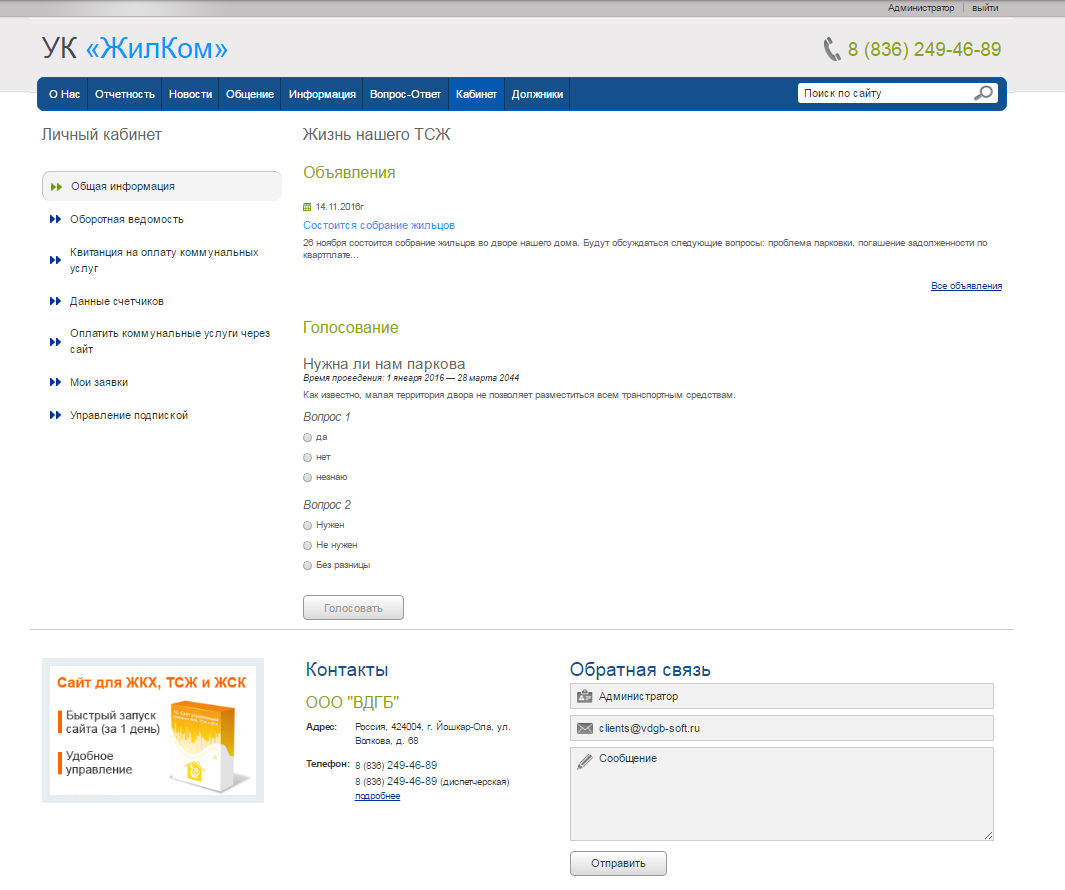This screenshot has height=890, width=1065.
Task: Click the ЖКХ site promo banner
Action: (x=153, y=730)
